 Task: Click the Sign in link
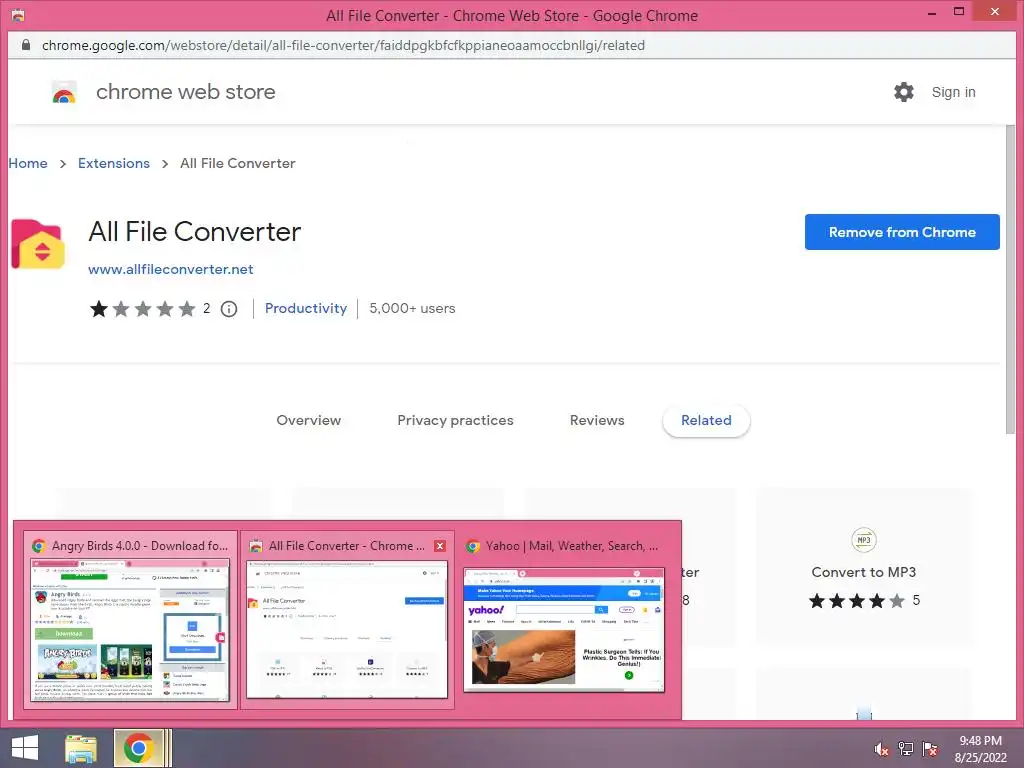[953, 92]
